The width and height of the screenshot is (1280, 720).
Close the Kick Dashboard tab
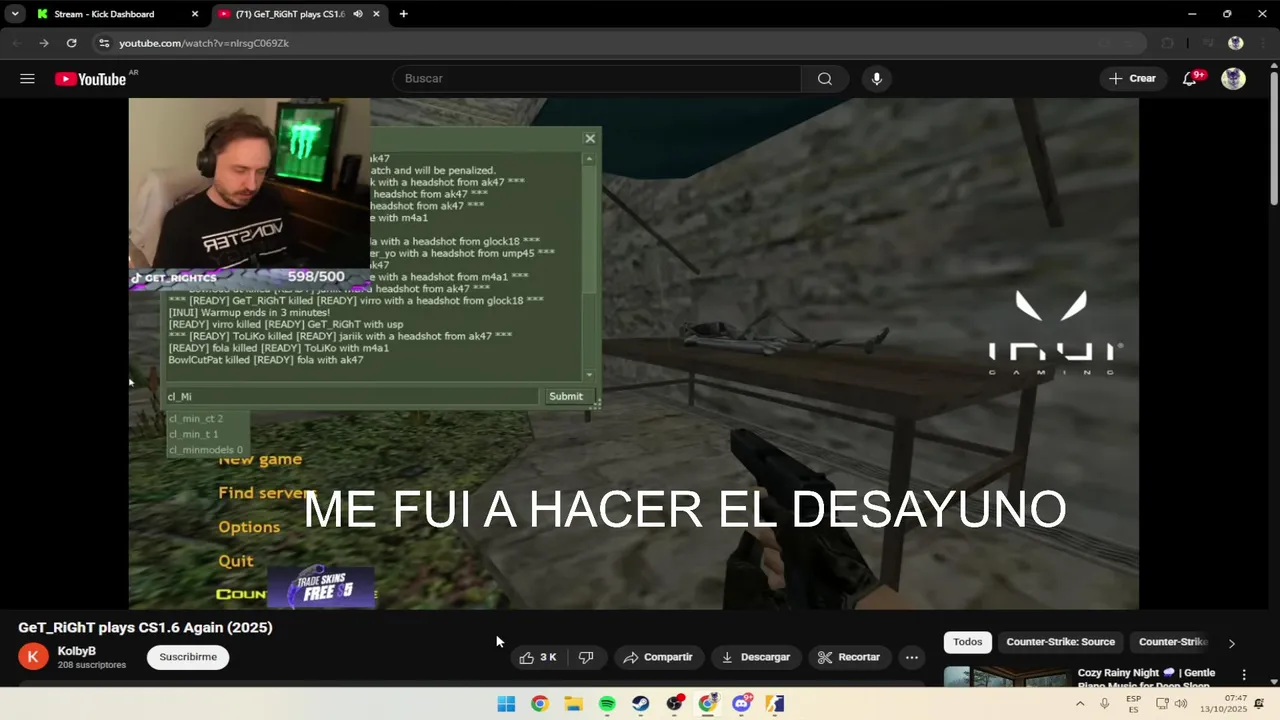click(195, 14)
